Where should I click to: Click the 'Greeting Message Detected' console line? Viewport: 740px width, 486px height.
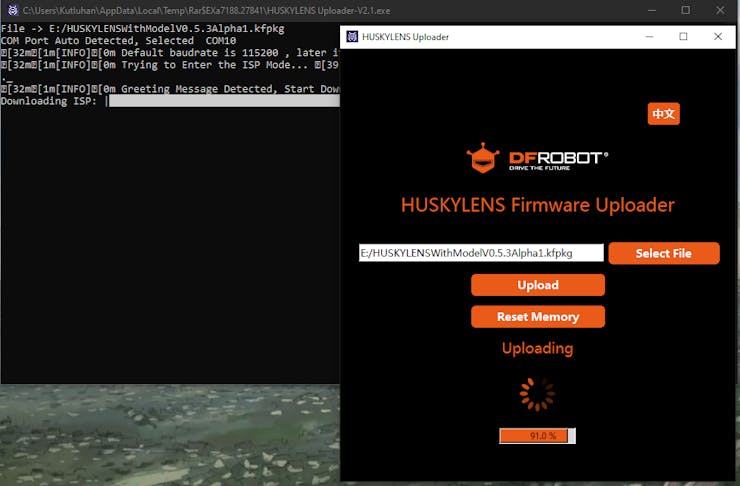(x=170, y=89)
